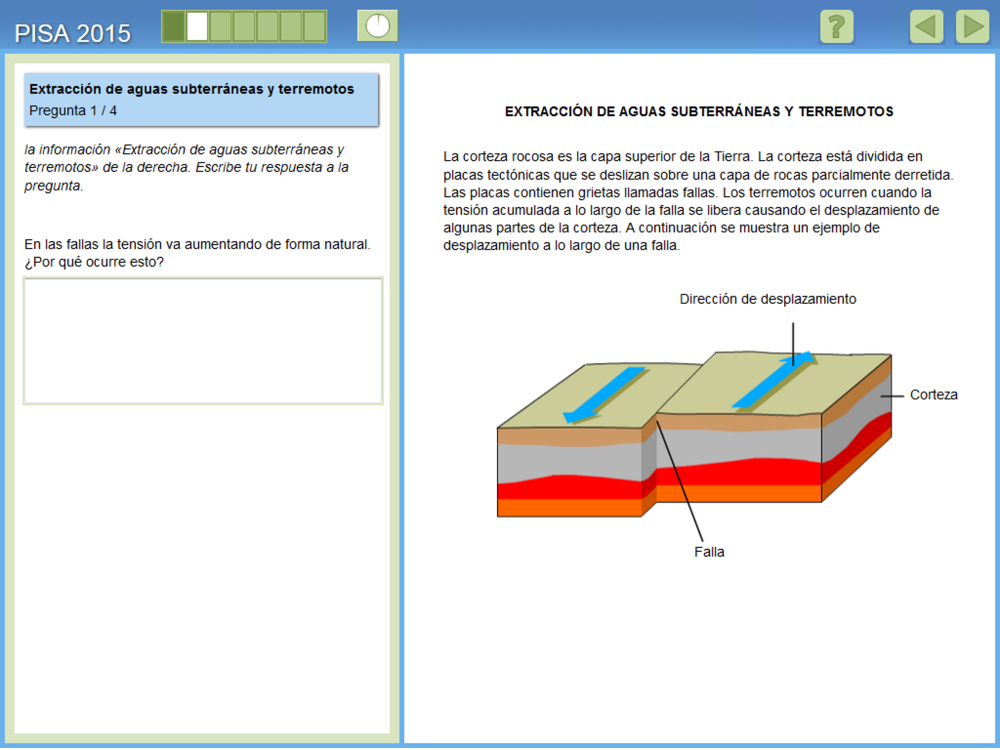Advance with the next arrow button
The height and width of the screenshot is (750, 1000).
[972, 26]
